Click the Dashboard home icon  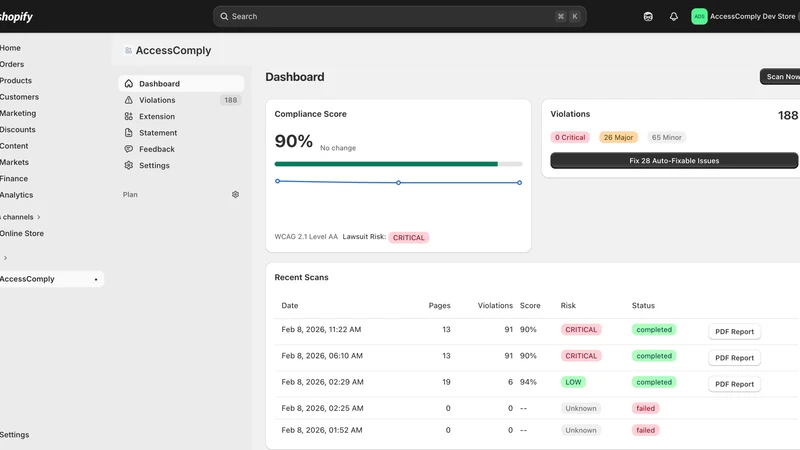[x=129, y=84]
